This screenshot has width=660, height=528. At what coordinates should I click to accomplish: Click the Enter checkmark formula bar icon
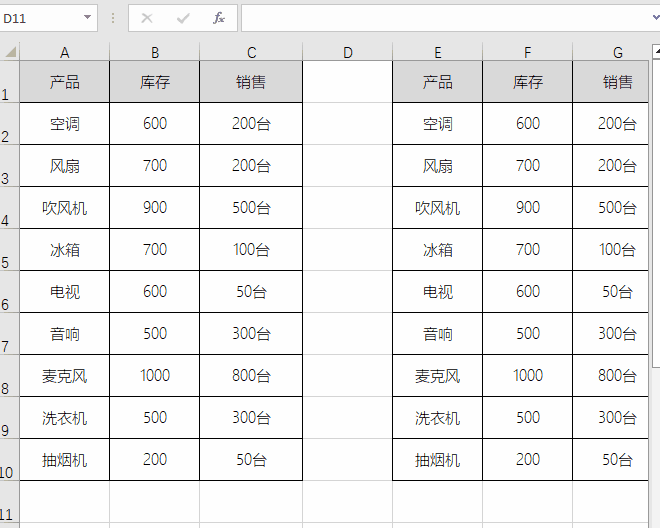(x=183, y=18)
